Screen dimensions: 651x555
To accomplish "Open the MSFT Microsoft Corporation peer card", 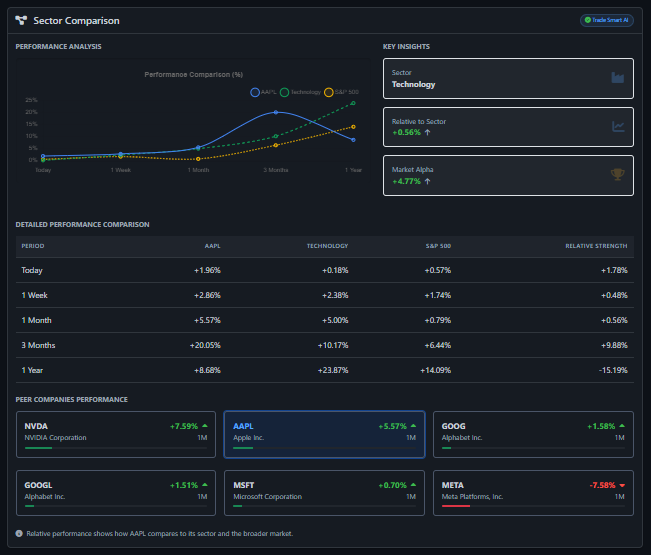I will 324,491.
